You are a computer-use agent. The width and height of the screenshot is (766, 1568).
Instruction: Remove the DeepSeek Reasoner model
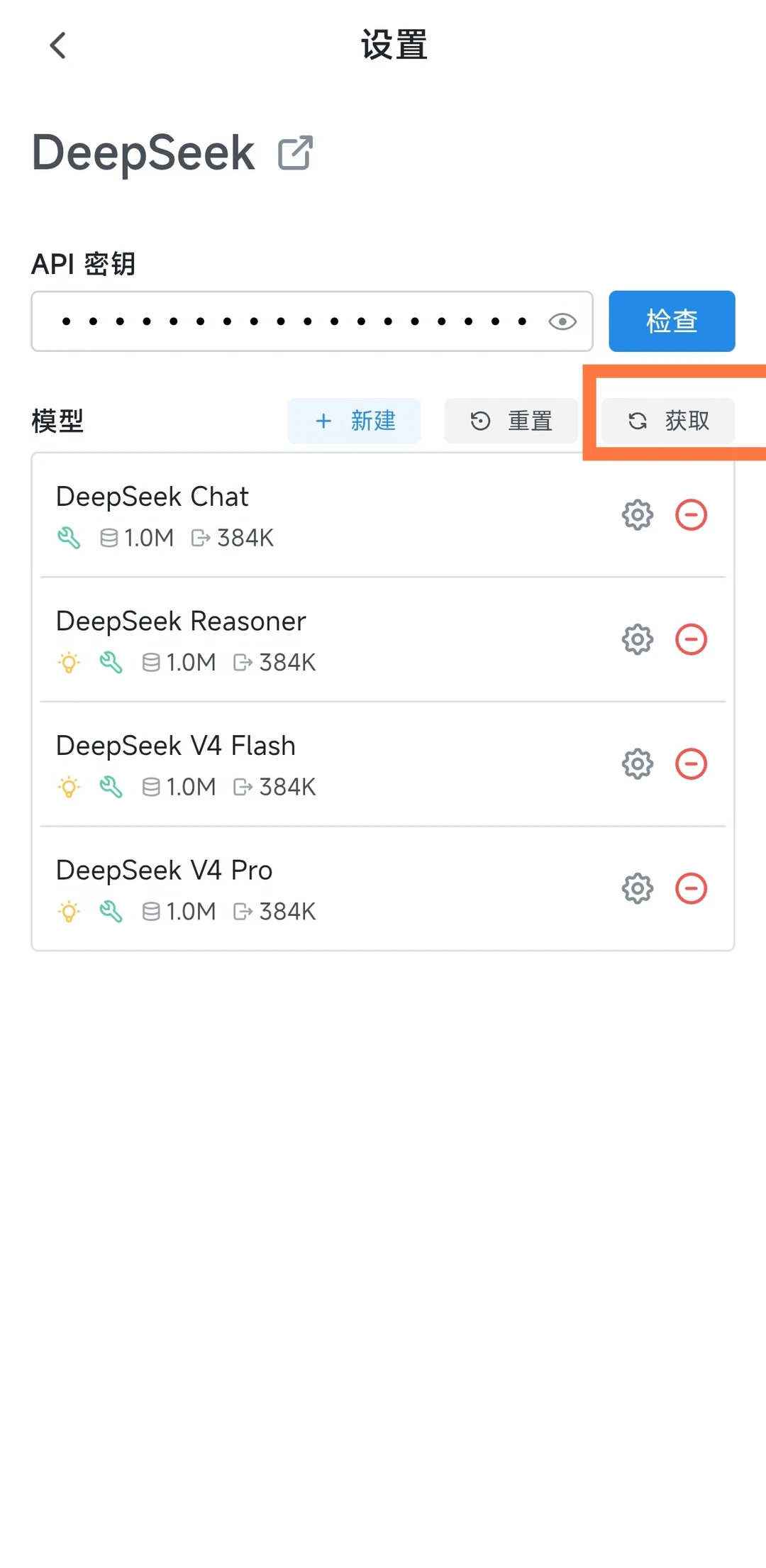pyautogui.click(x=691, y=639)
